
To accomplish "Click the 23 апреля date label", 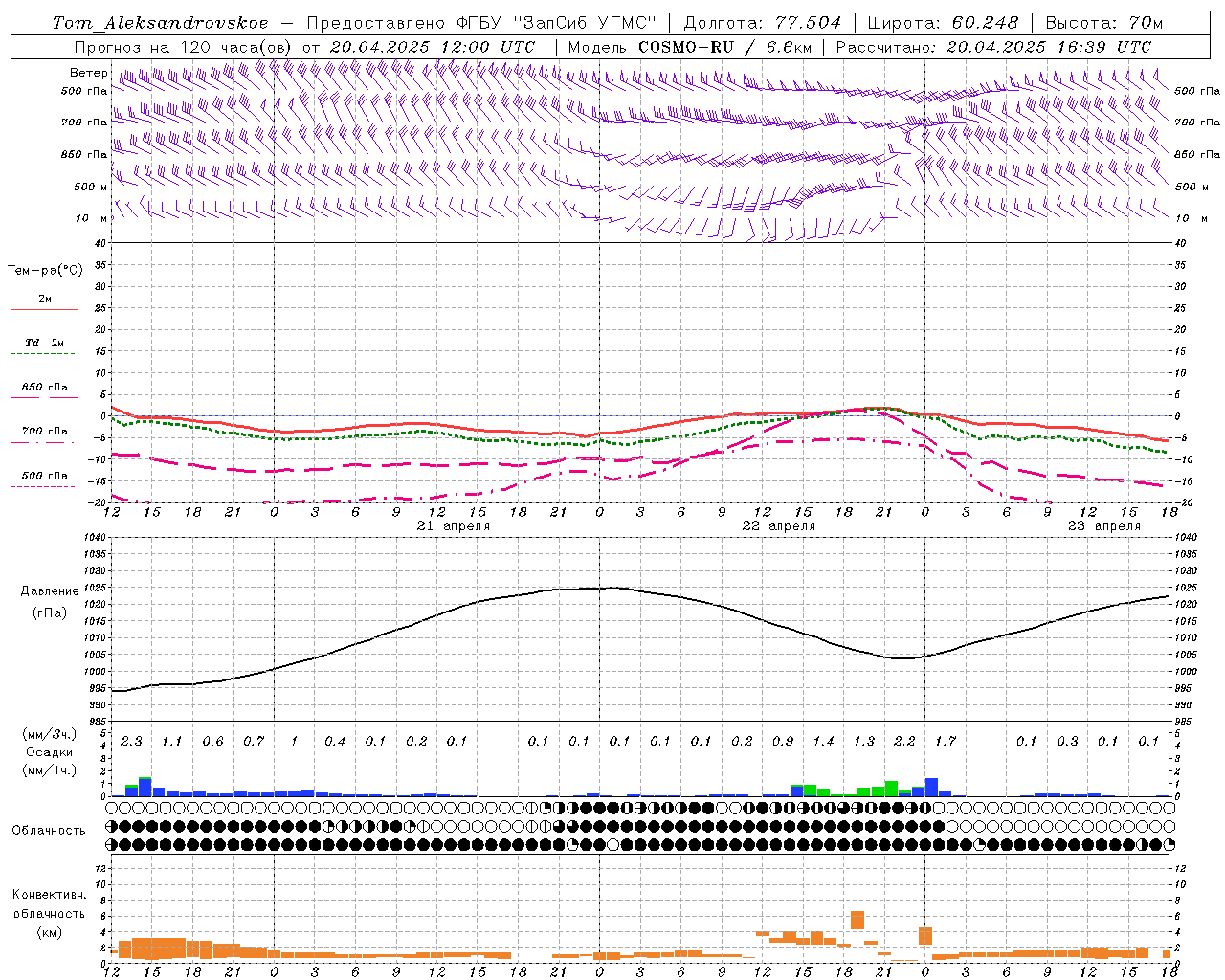I will click(1104, 526).
